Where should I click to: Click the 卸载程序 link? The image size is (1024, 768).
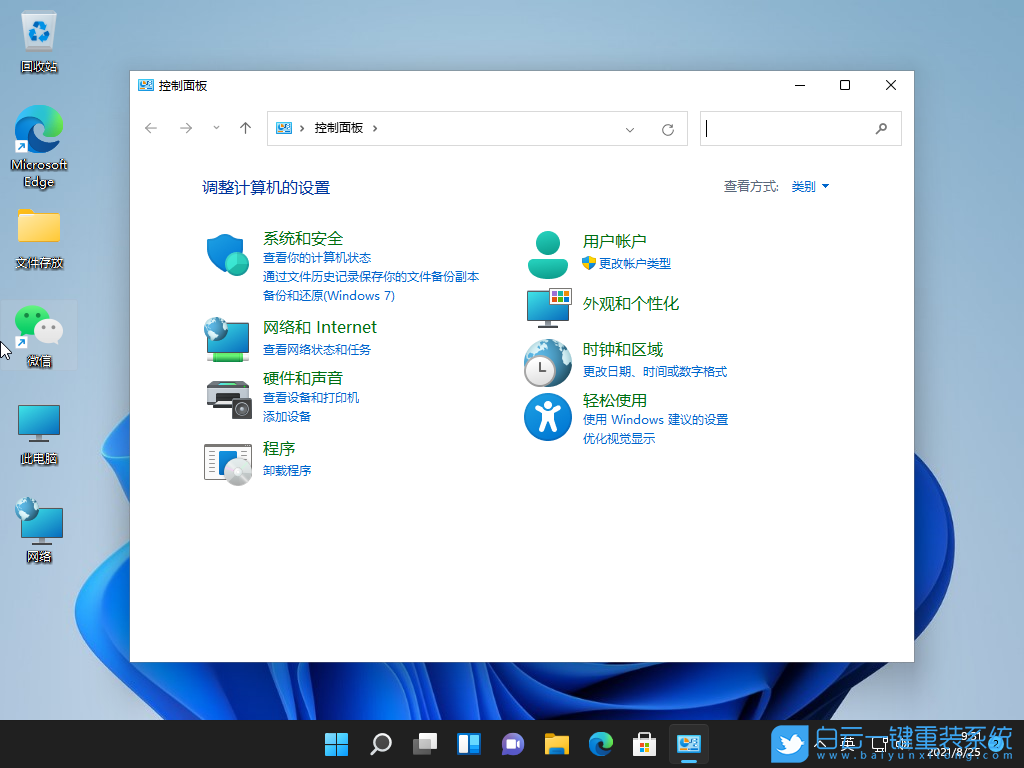pos(287,470)
